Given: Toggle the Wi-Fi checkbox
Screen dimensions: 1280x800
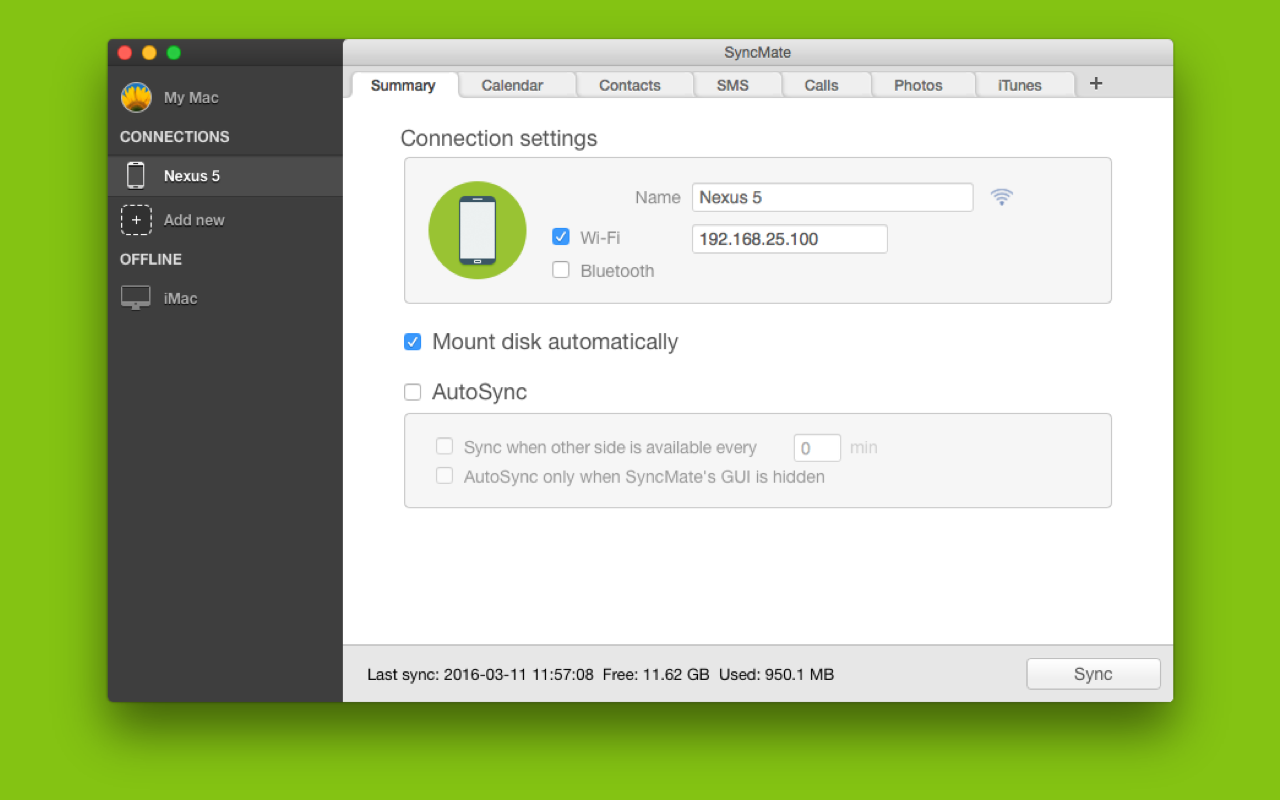Looking at the screenshot, I should pyautogui.click(x=561, y=237).
